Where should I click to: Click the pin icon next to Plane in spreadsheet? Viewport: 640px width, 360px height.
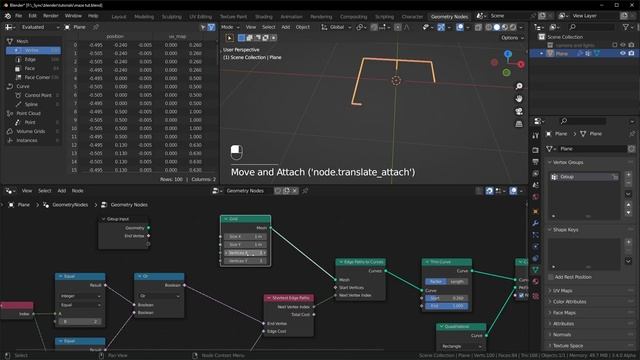(x=96, y=27)
